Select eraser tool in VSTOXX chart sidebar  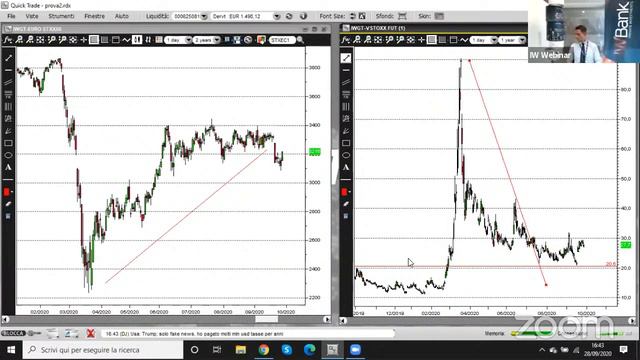coord(346,204)
